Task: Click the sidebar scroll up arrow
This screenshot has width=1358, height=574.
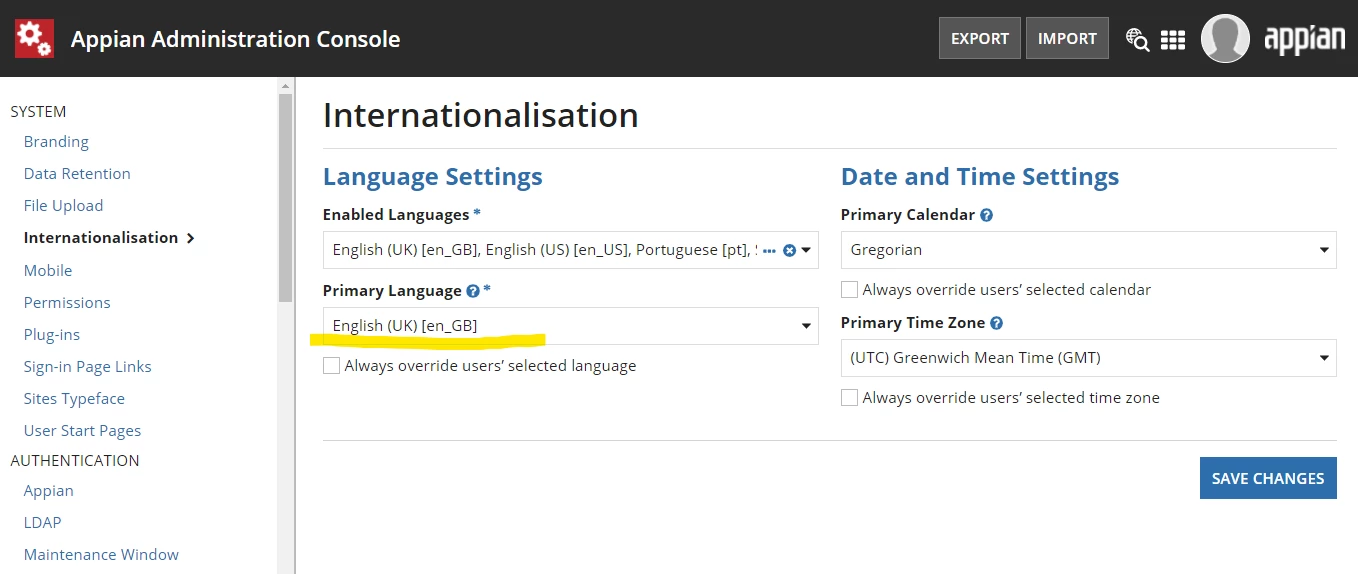Action: 286,85
